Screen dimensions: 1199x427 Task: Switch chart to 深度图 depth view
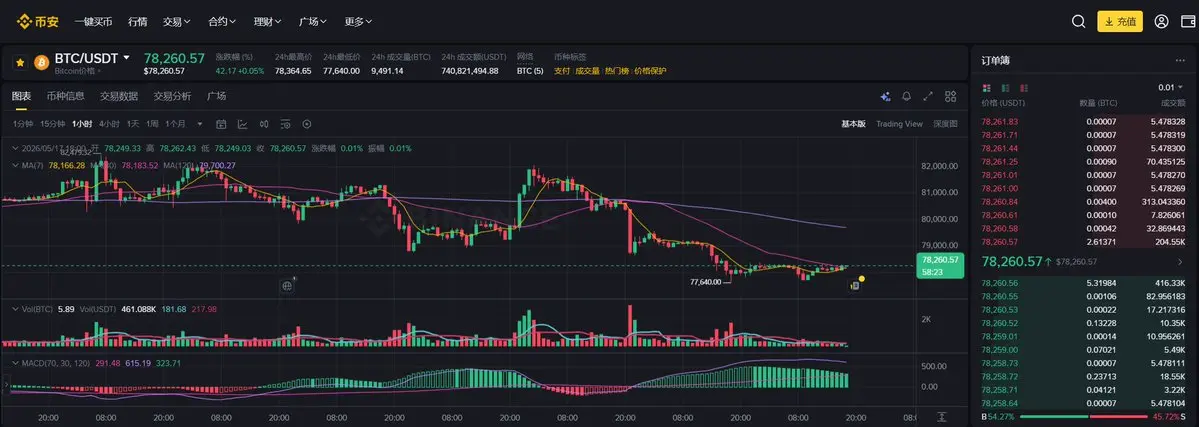945,124
